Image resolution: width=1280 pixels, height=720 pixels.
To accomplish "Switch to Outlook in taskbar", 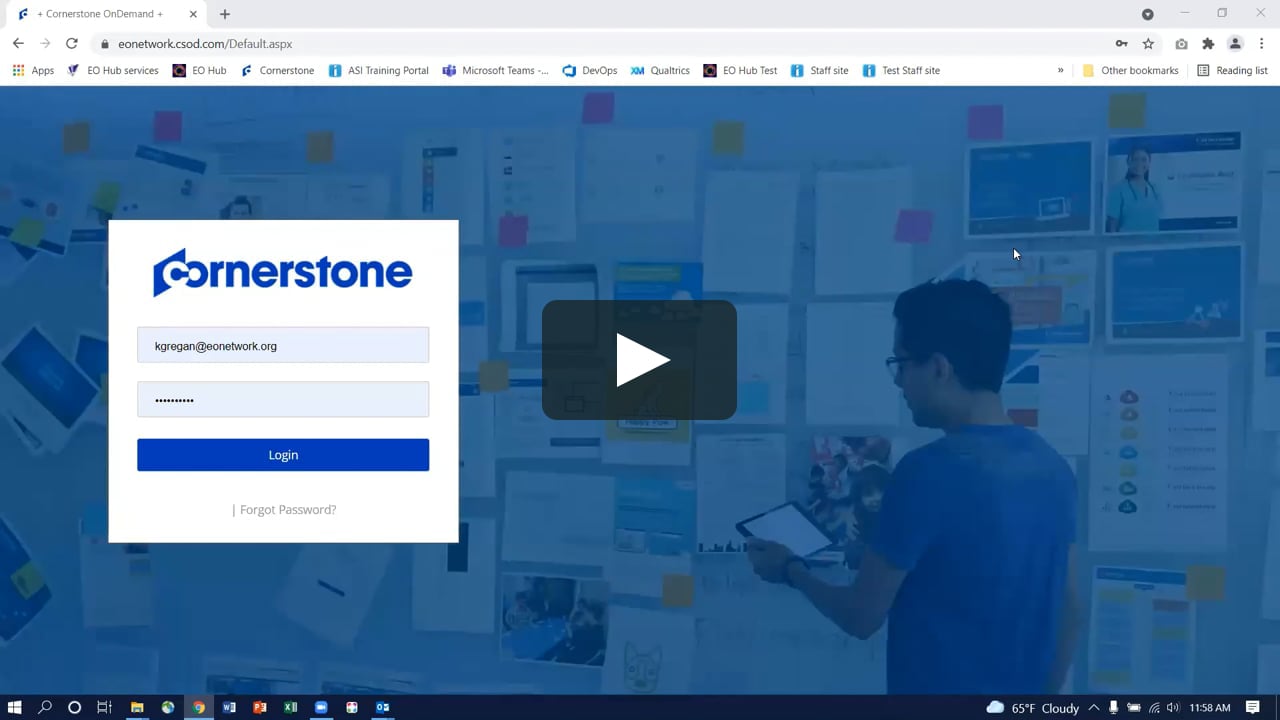I will 382,708.
